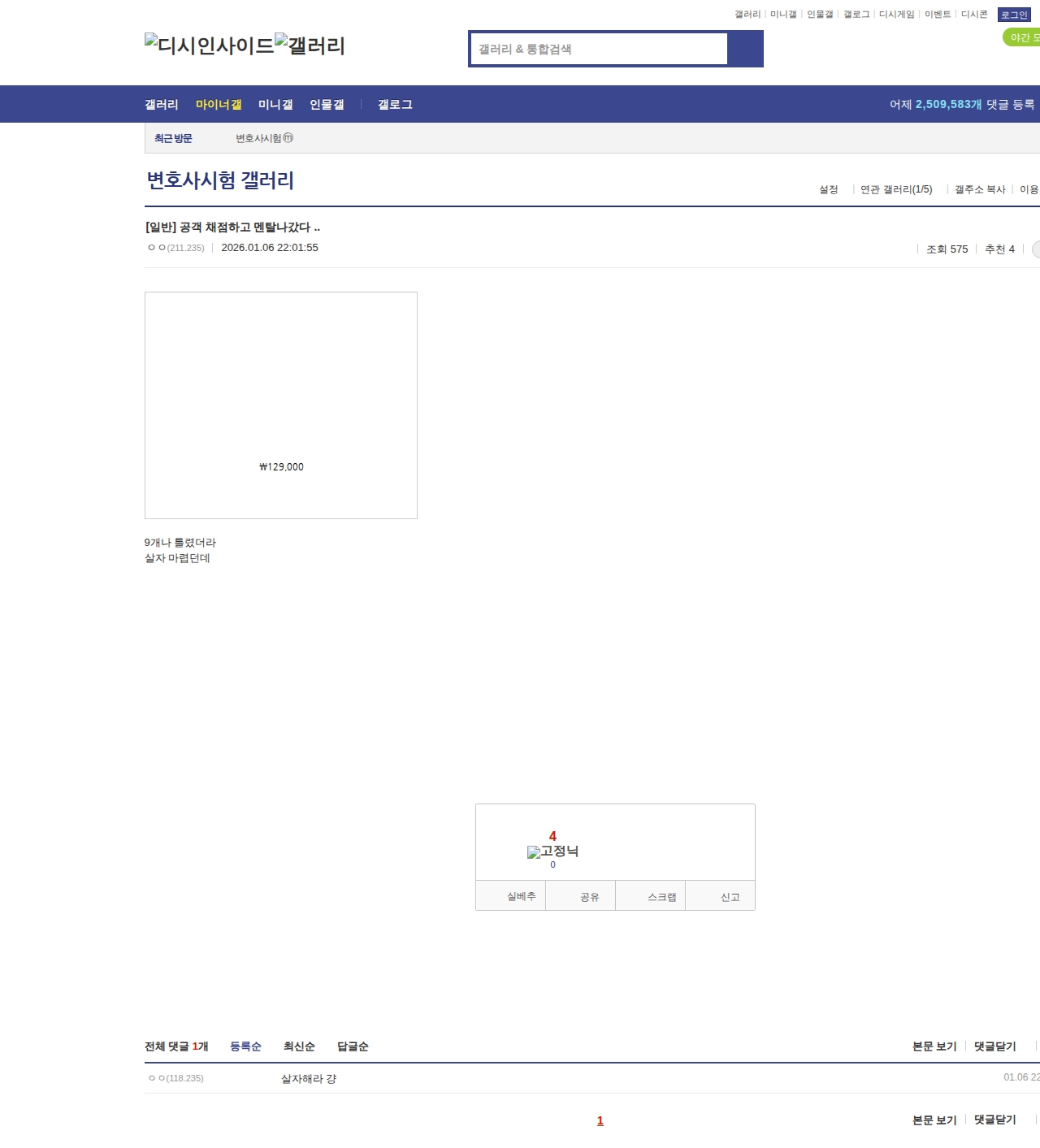Click the 실베추 button

510,895
